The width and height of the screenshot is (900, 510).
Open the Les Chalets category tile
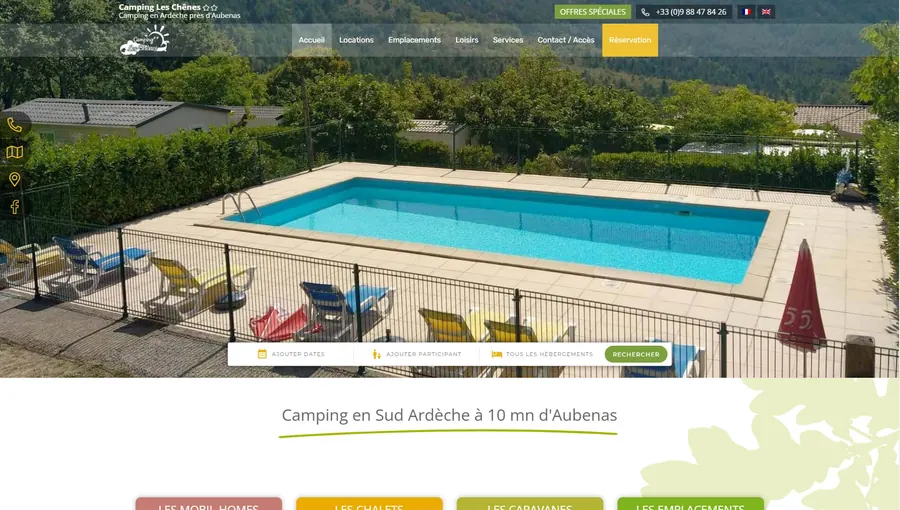click(369, 504)
